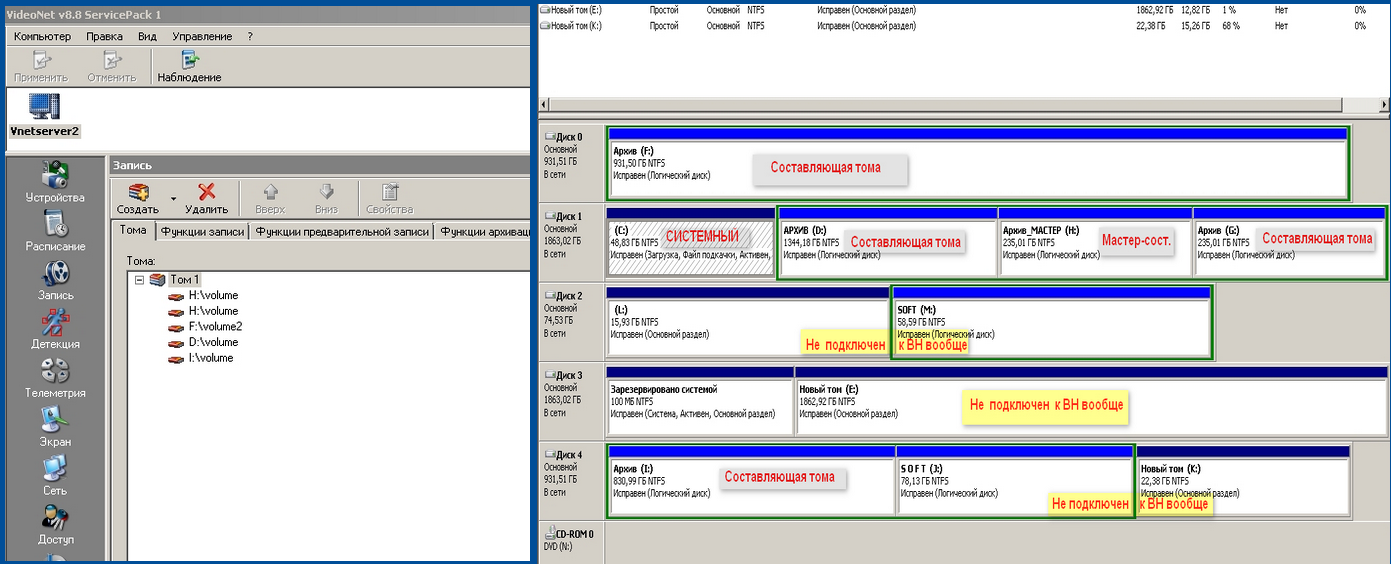1391x564 pixels.
Task: Switch to the Функции записи tab
Action: click(202, 231)
